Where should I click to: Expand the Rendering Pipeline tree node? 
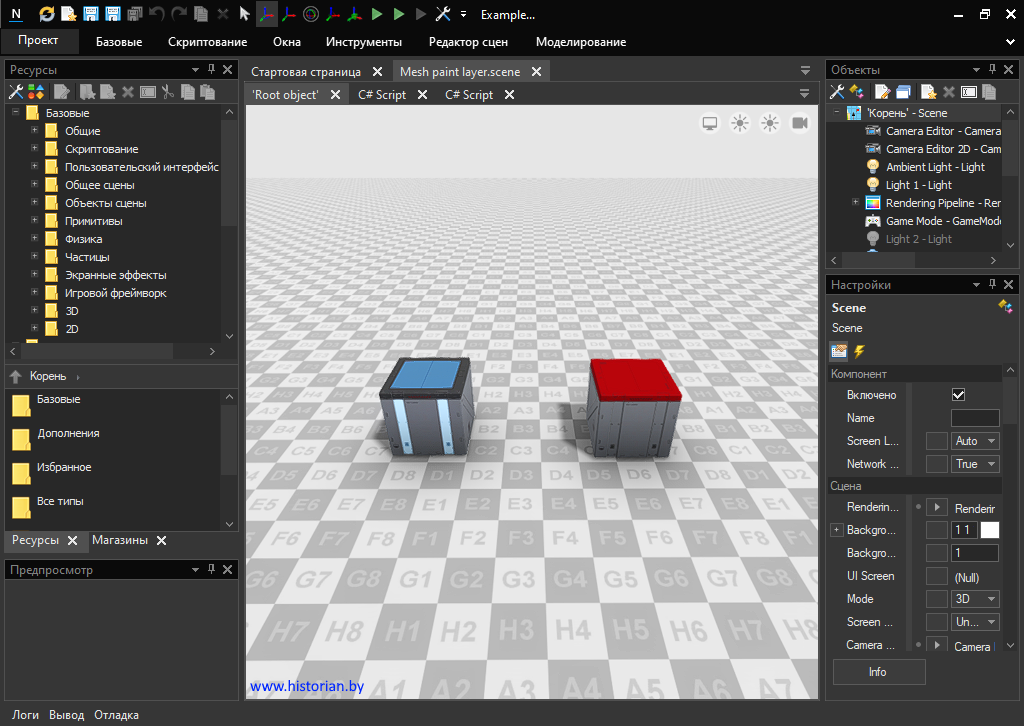click(856, 203)
